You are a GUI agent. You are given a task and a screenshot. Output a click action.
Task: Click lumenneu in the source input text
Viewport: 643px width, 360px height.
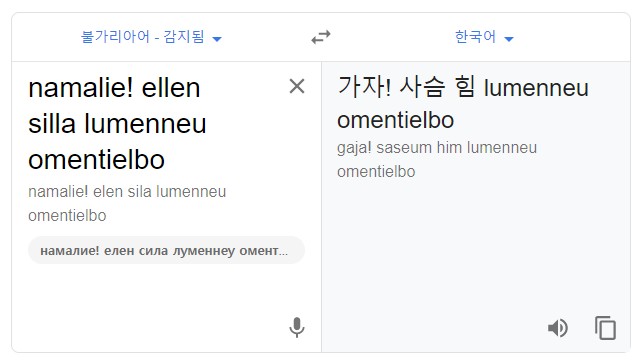click(145, 124)
